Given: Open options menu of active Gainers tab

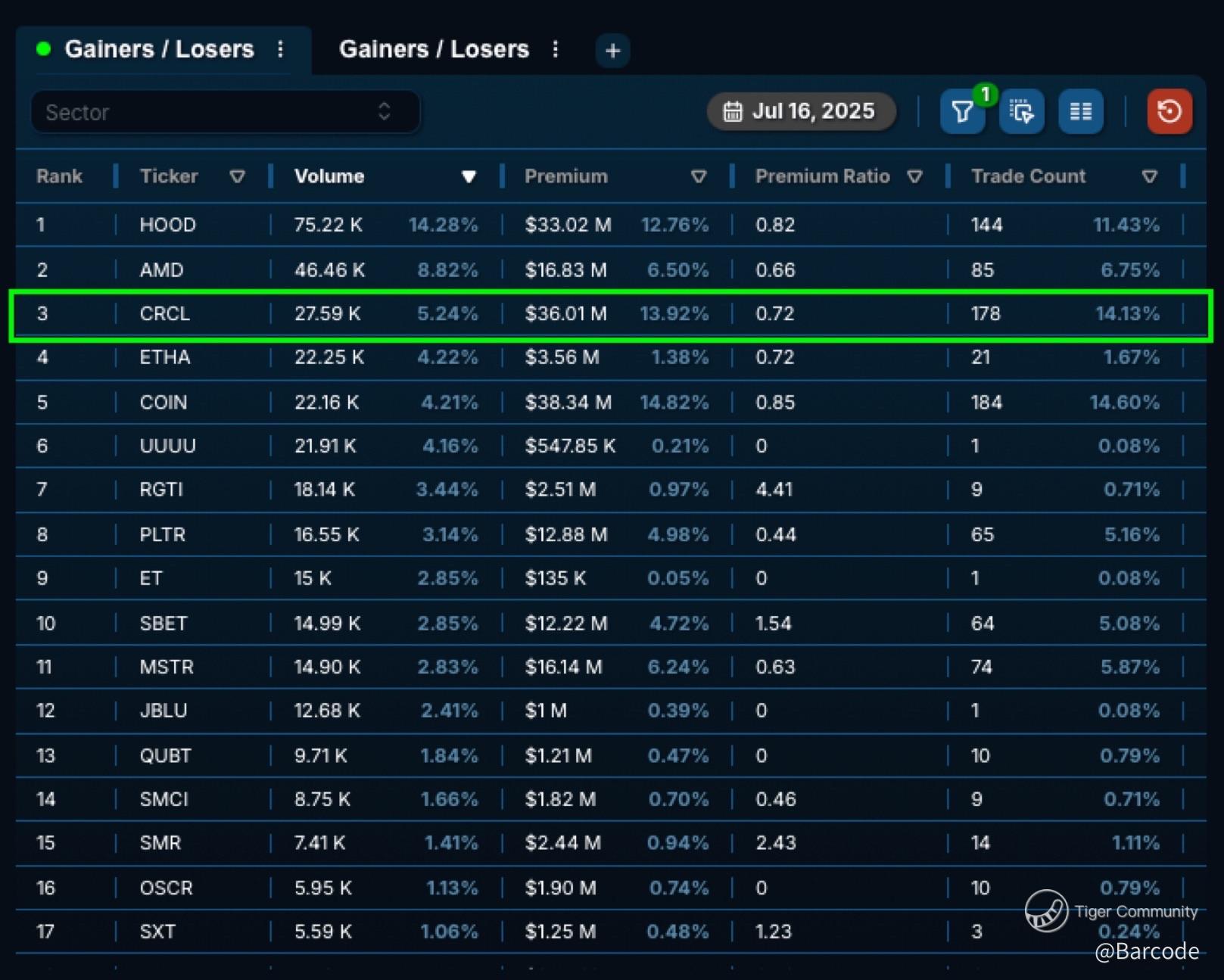Looking at the screenshot, I should [x=281, y=49].
